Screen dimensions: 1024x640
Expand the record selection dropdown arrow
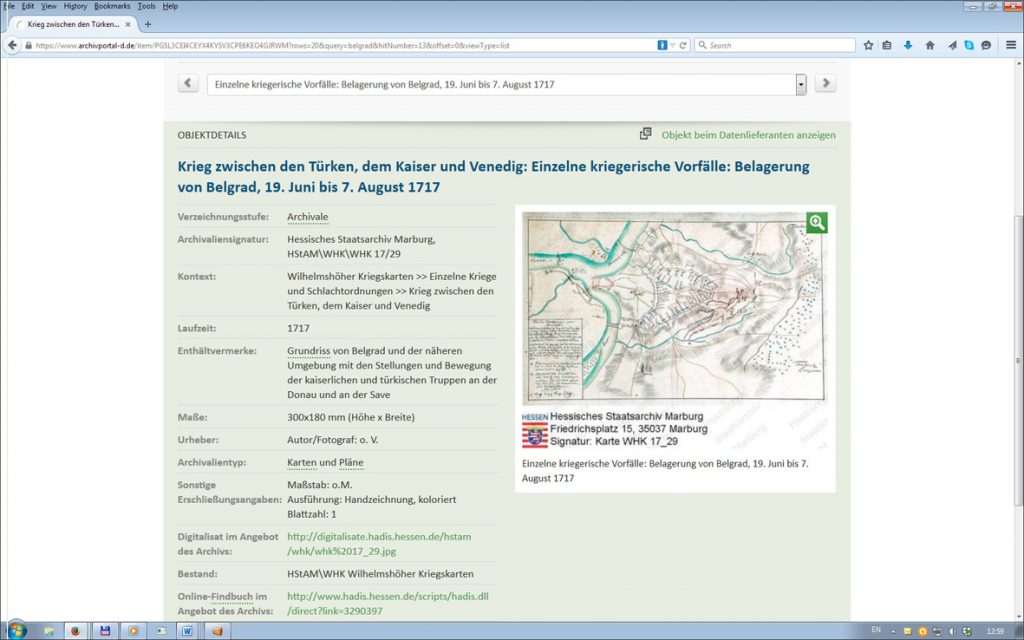(800, 85)
